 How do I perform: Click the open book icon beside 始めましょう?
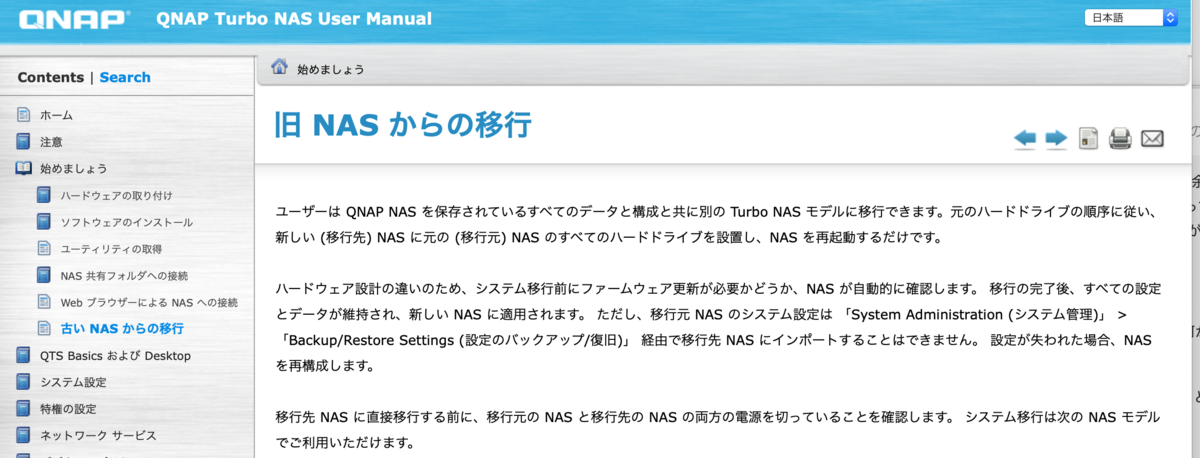pyautogui.click(x=23, y=168)
